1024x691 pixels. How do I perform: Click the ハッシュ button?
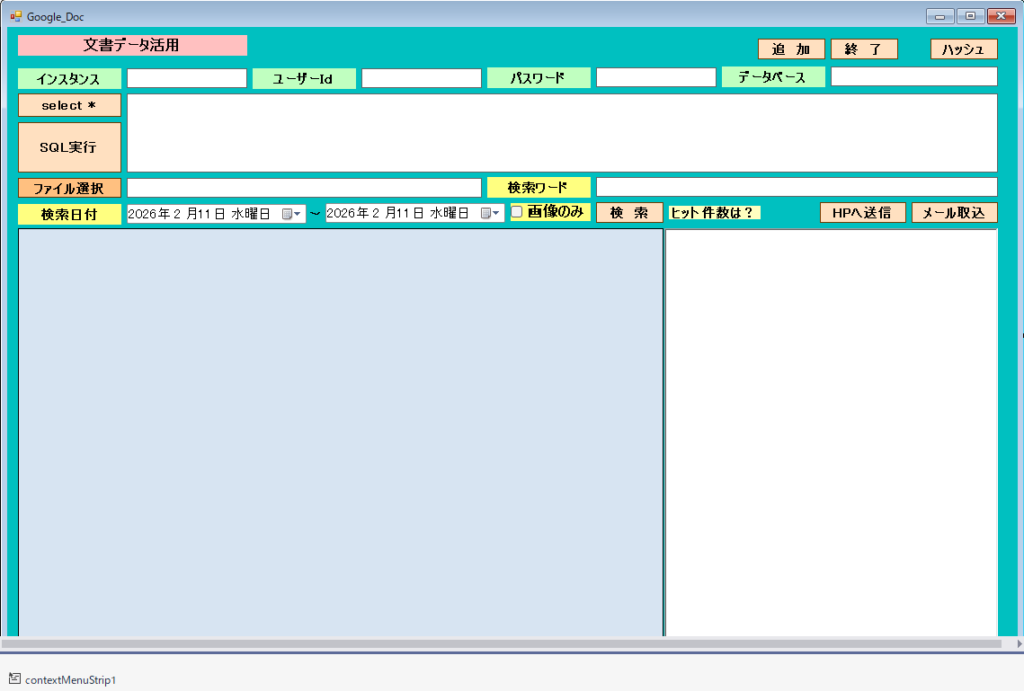[963, 50]
